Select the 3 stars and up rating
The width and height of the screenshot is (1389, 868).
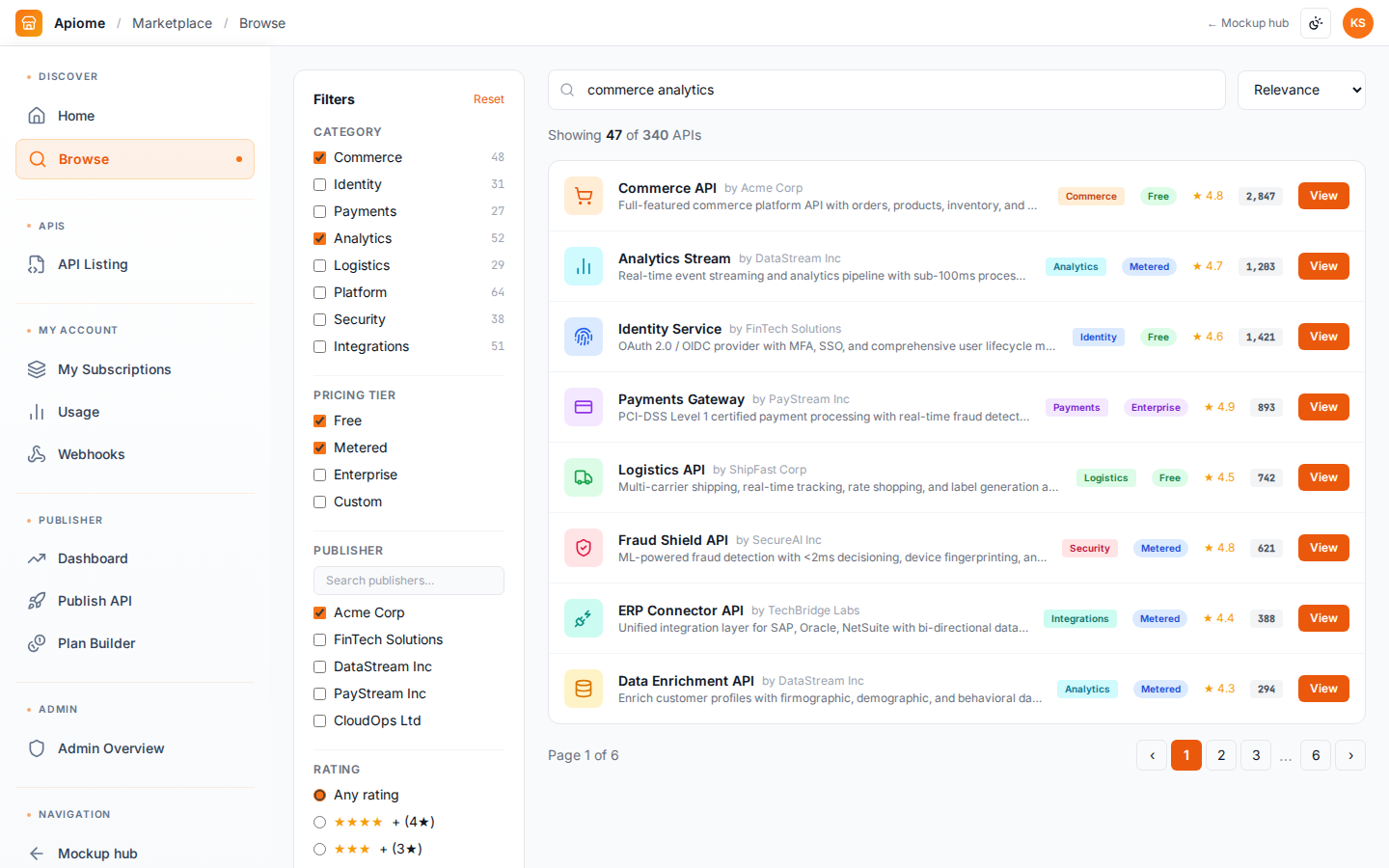coord(320,849)
